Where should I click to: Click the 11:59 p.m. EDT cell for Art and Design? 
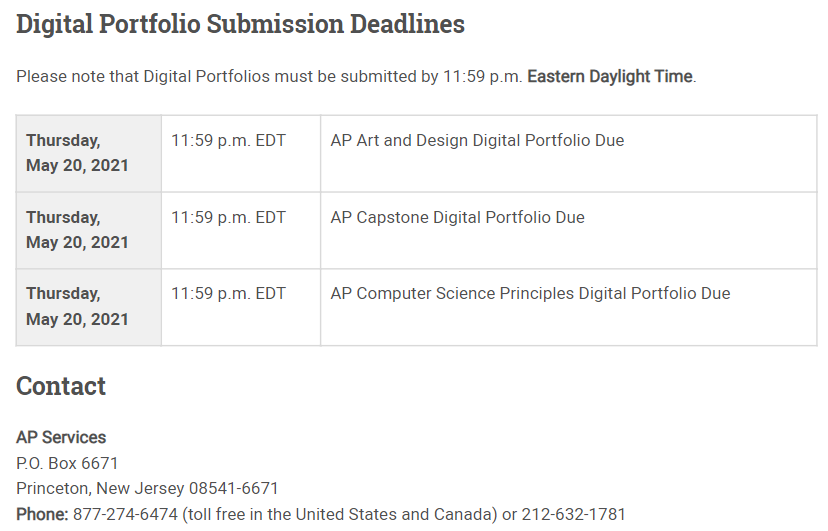[228, 141]
